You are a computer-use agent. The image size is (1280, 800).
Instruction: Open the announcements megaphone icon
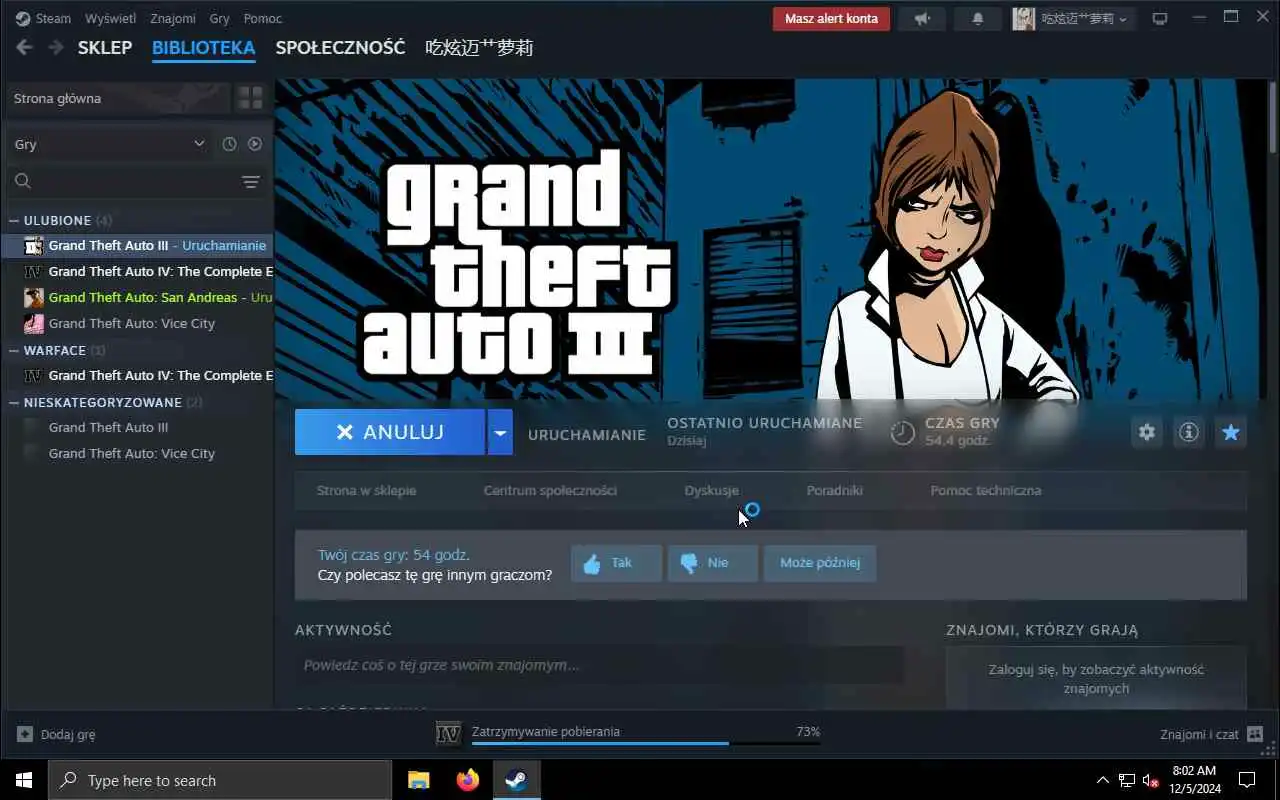click(921, 18)
